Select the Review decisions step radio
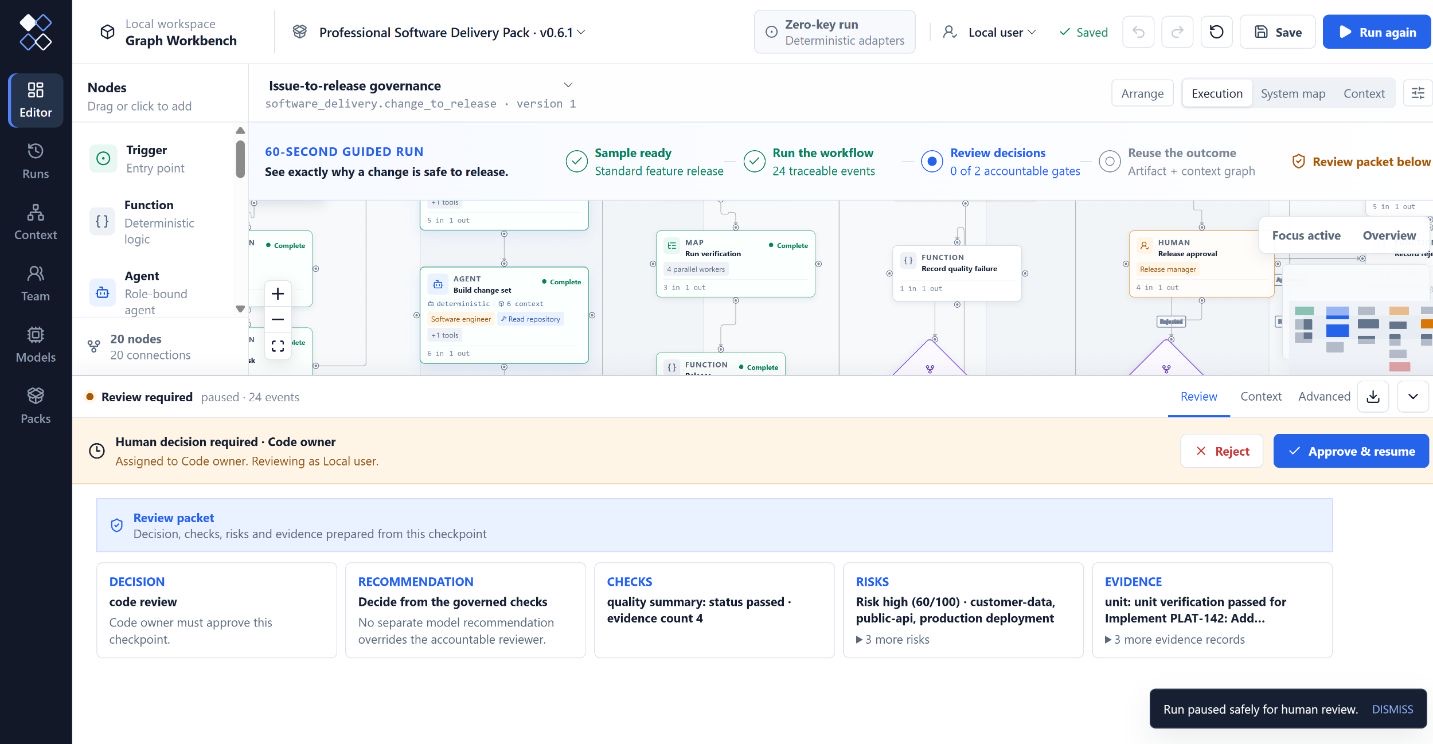Screen dimensions: 1433x744 coord(932,161)
